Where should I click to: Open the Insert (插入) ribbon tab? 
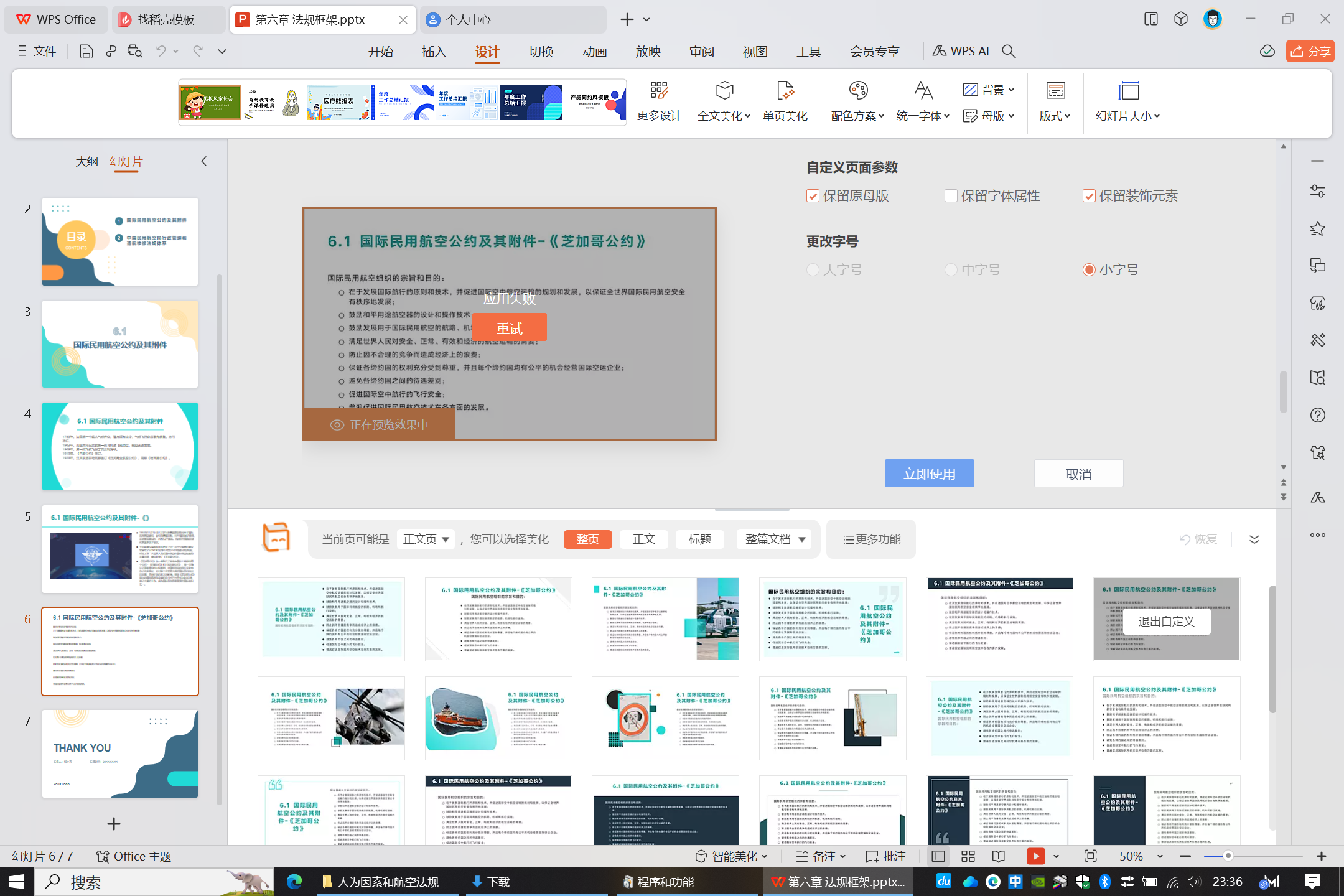[434, 52]
